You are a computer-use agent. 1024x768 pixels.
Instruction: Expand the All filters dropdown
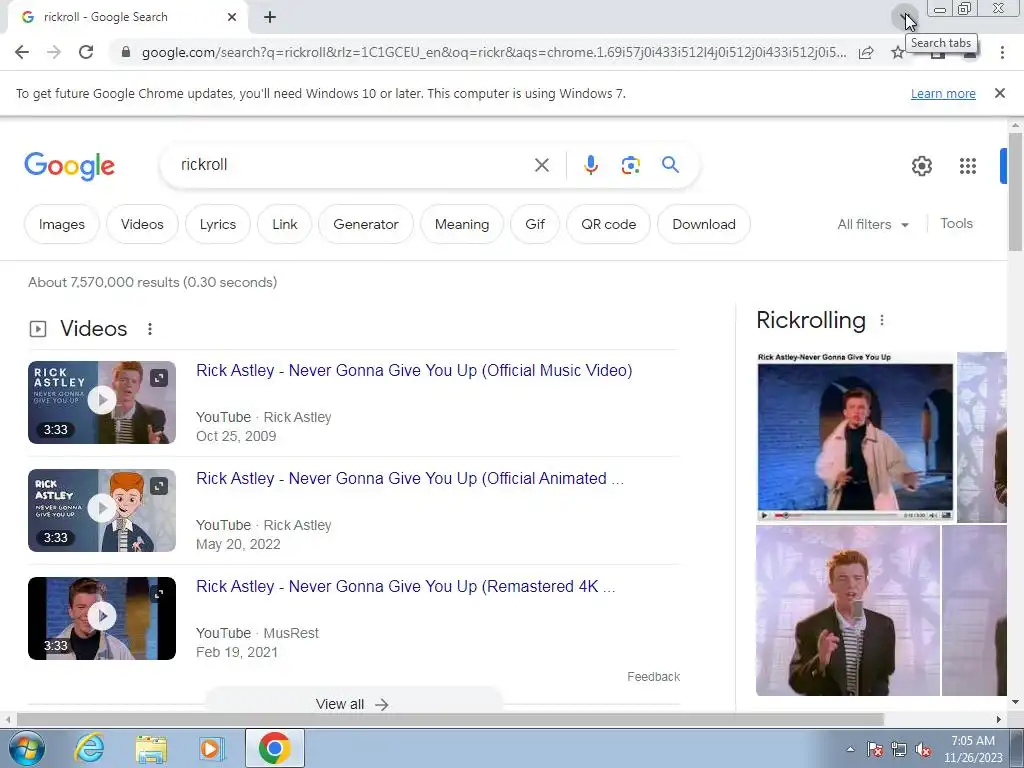(x=873, y=224)
